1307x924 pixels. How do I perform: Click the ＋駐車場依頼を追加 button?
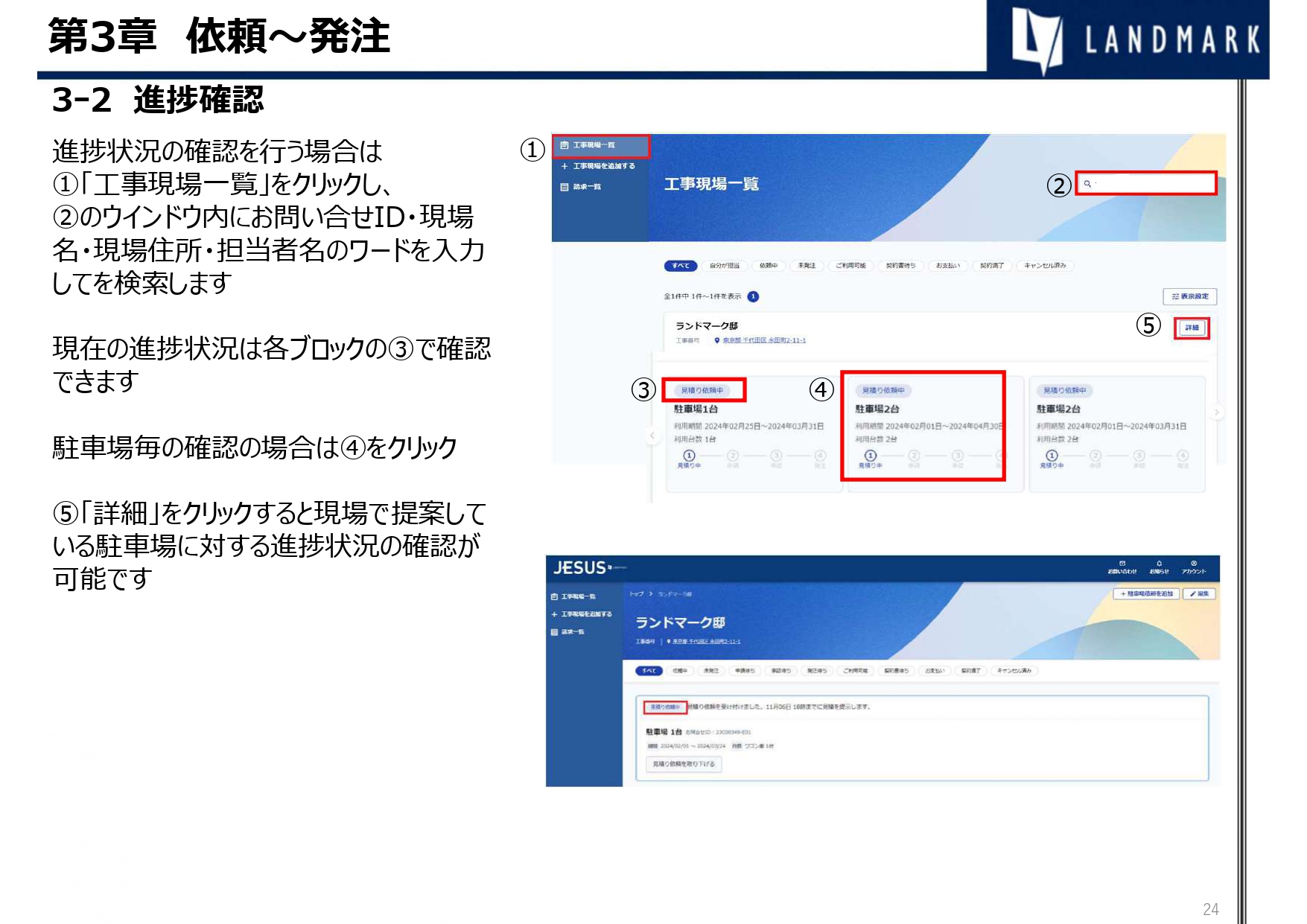[1147, 594]
